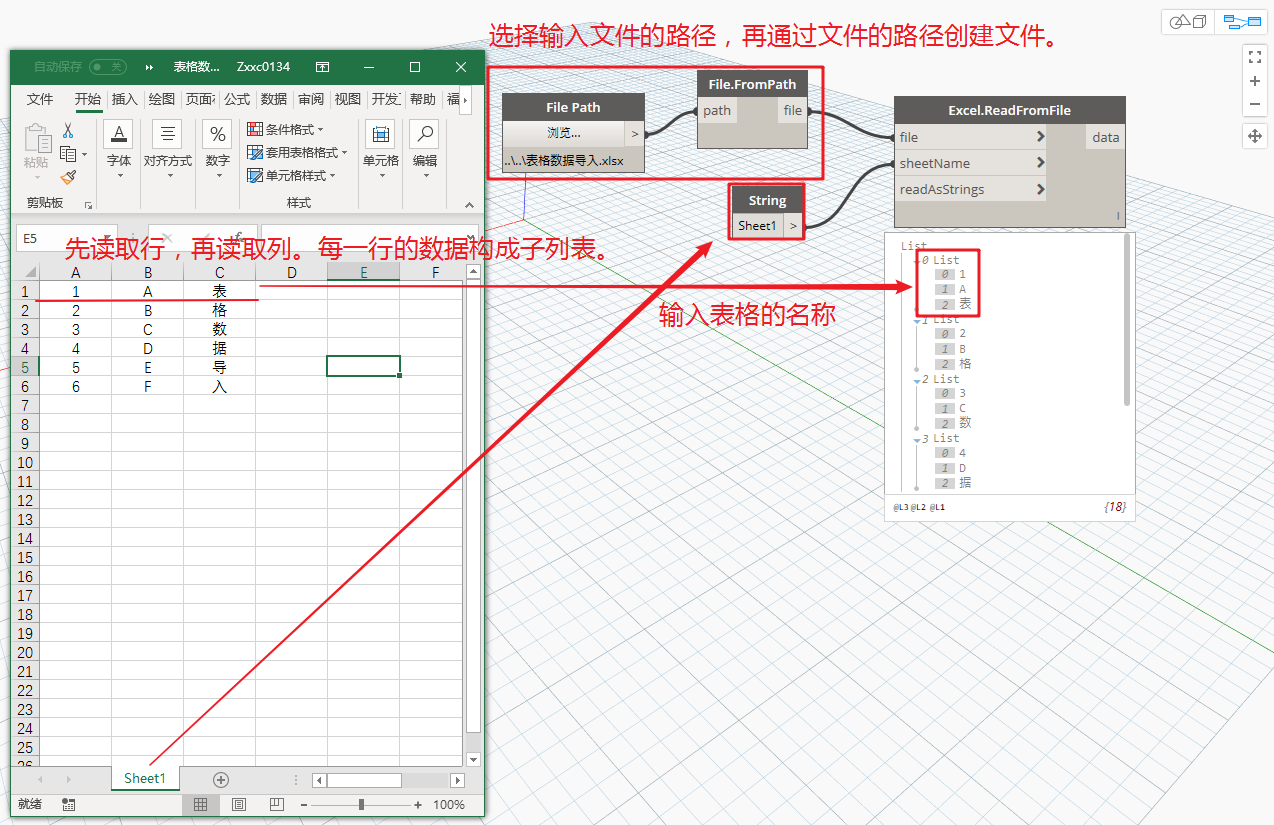Image resolution: width=1274 pixels, height=825 pixels.
Task: Open the 对齐方式 alignment group icon
Action: pos(167,134)
